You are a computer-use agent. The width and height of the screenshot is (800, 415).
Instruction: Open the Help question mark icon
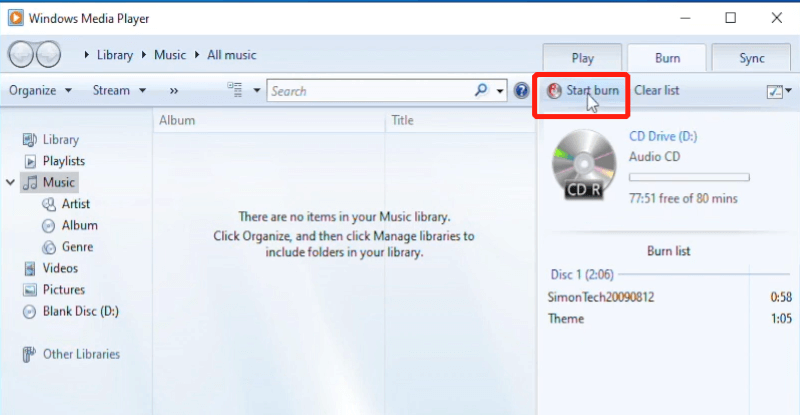[521, 91]
